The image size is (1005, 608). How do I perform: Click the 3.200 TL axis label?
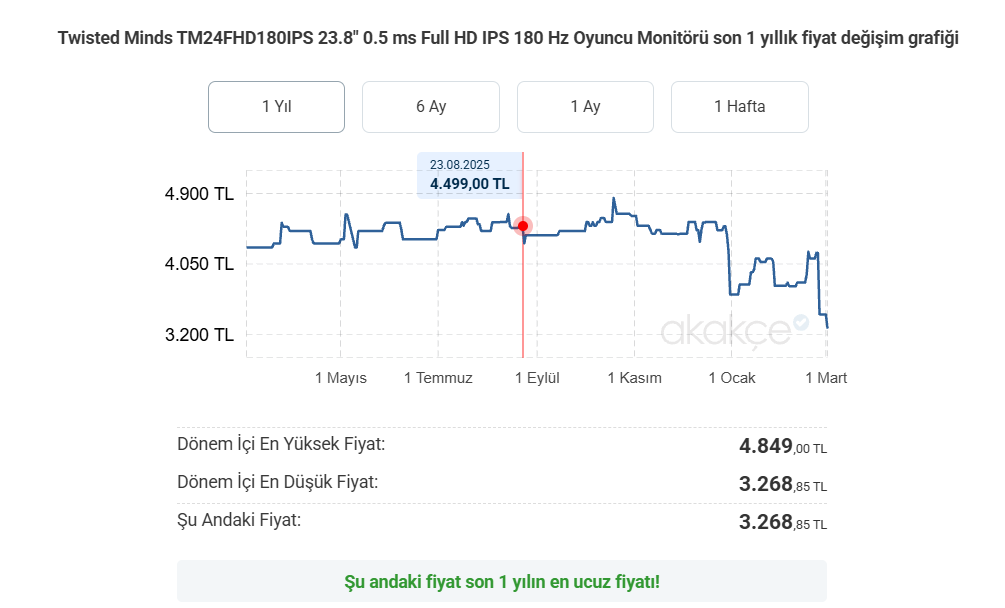point(199,335)
